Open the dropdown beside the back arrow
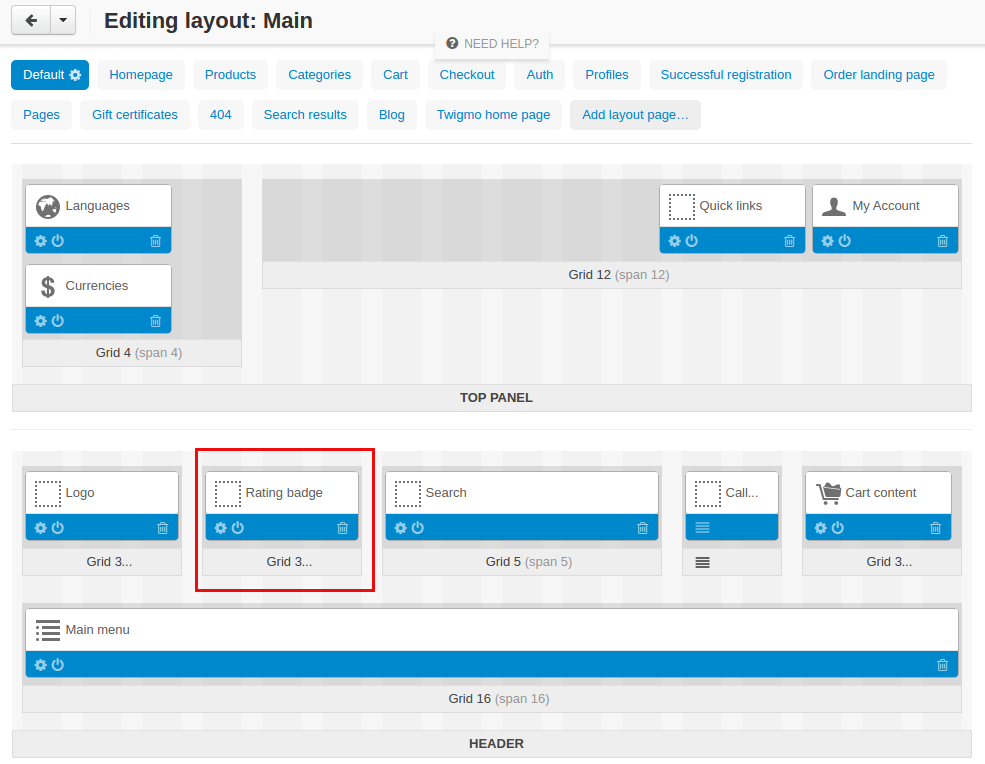985x764 pixels. (62, 20)
